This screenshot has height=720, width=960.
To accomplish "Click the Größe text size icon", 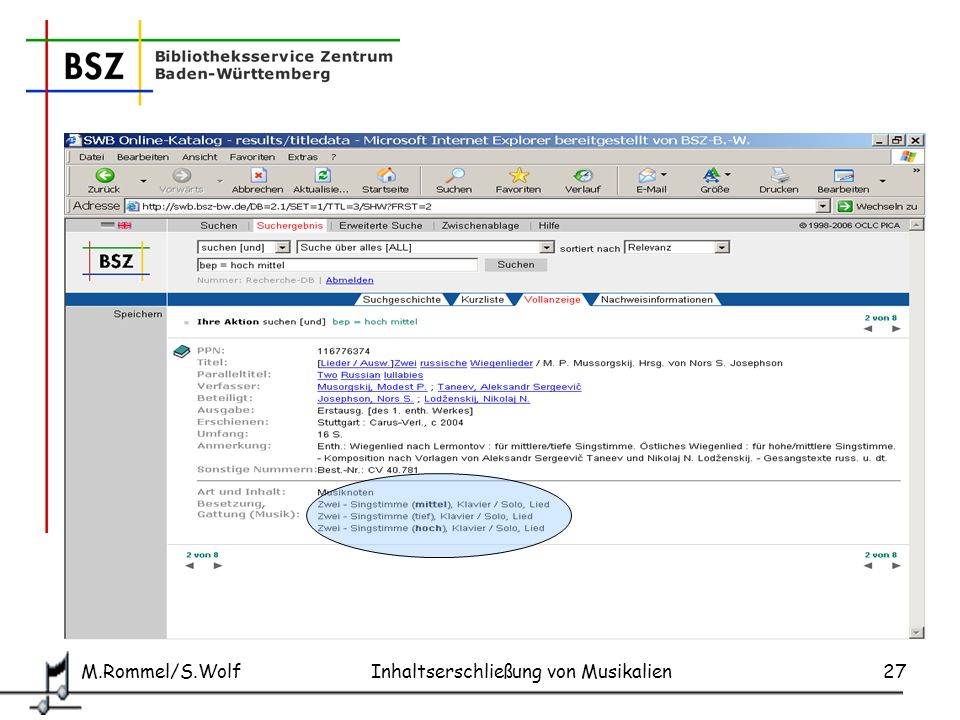I will tap(711, 176).
